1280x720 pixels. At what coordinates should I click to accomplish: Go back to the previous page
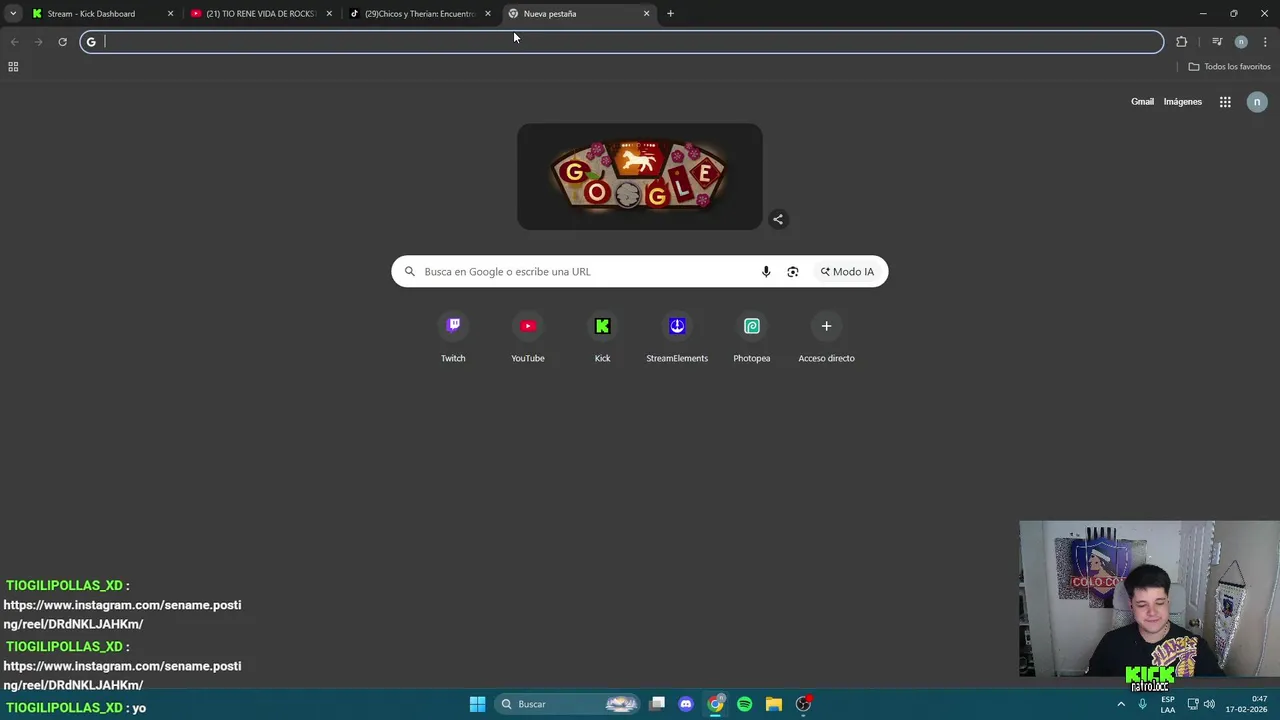[x=14, y=42]
